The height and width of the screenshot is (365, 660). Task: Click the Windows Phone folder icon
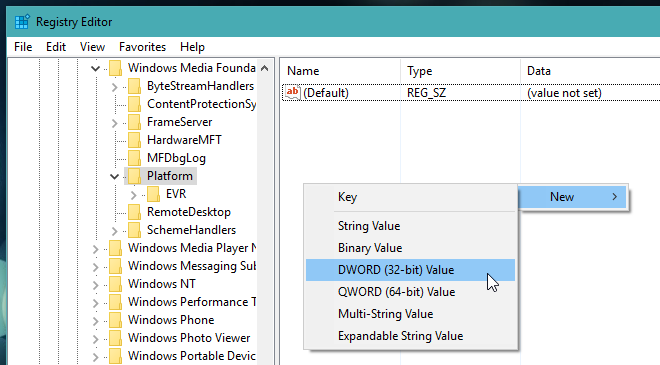click(115, 320)
